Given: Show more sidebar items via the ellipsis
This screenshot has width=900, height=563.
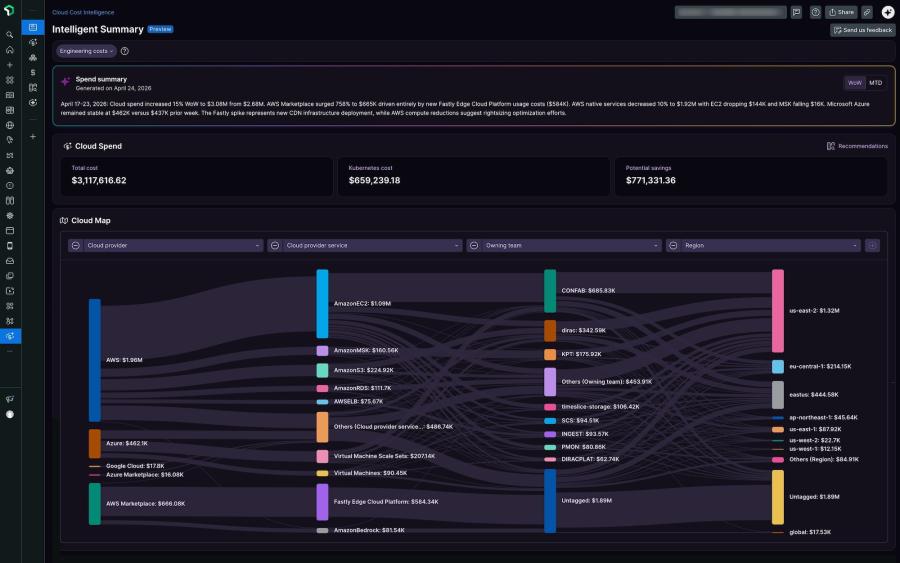Looking at the screenshot, I should pos(10,351).
